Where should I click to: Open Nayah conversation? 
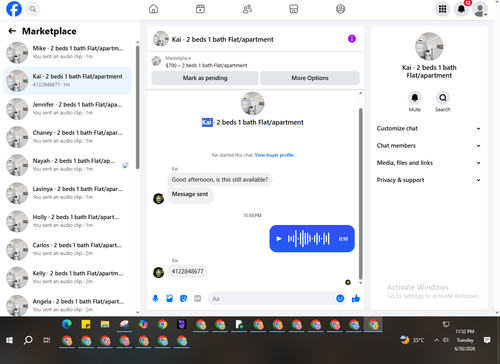click(67, 165)
